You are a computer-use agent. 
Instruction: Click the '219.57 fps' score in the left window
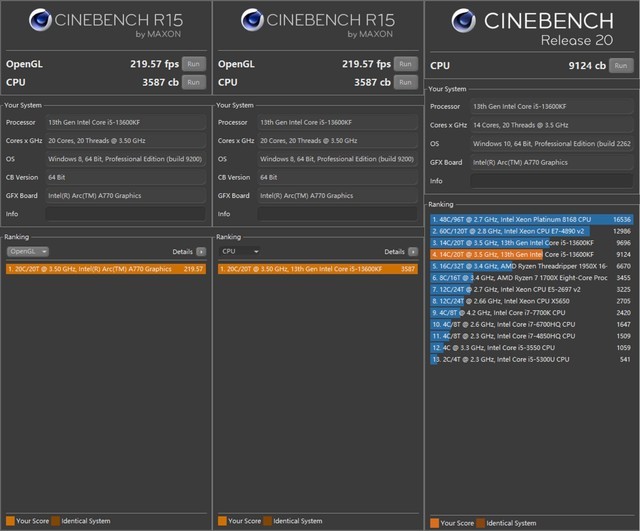click(x=154, y=64)
